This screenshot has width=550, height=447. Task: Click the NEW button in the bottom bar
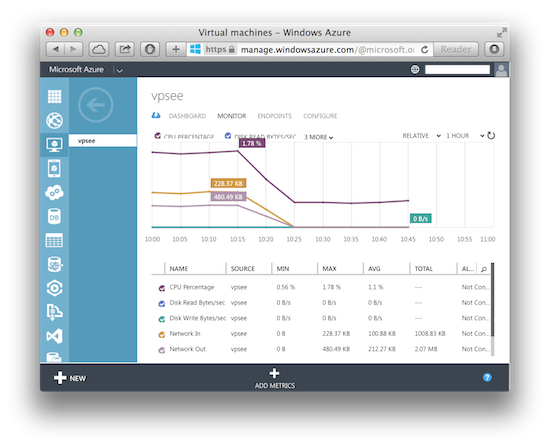pyautogui.click(x=70, y=378)
